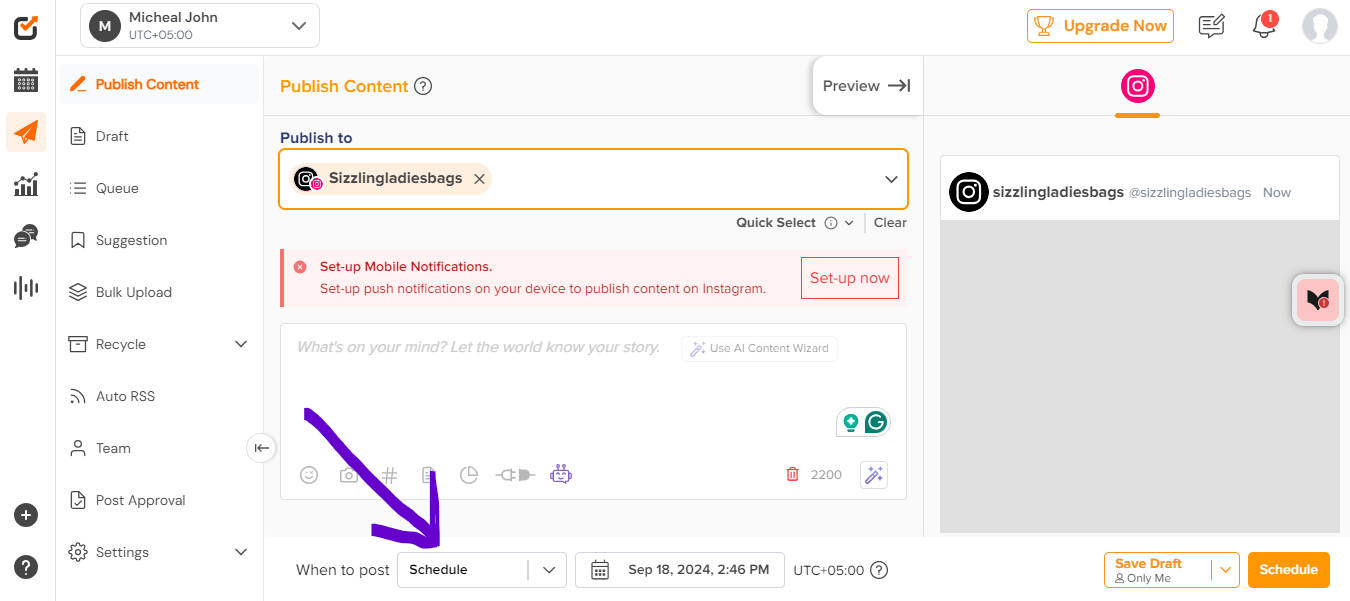The height and width of the screenshot is (601, 1350).
Task: Add media using the camera icon
Action: (348, 475)
